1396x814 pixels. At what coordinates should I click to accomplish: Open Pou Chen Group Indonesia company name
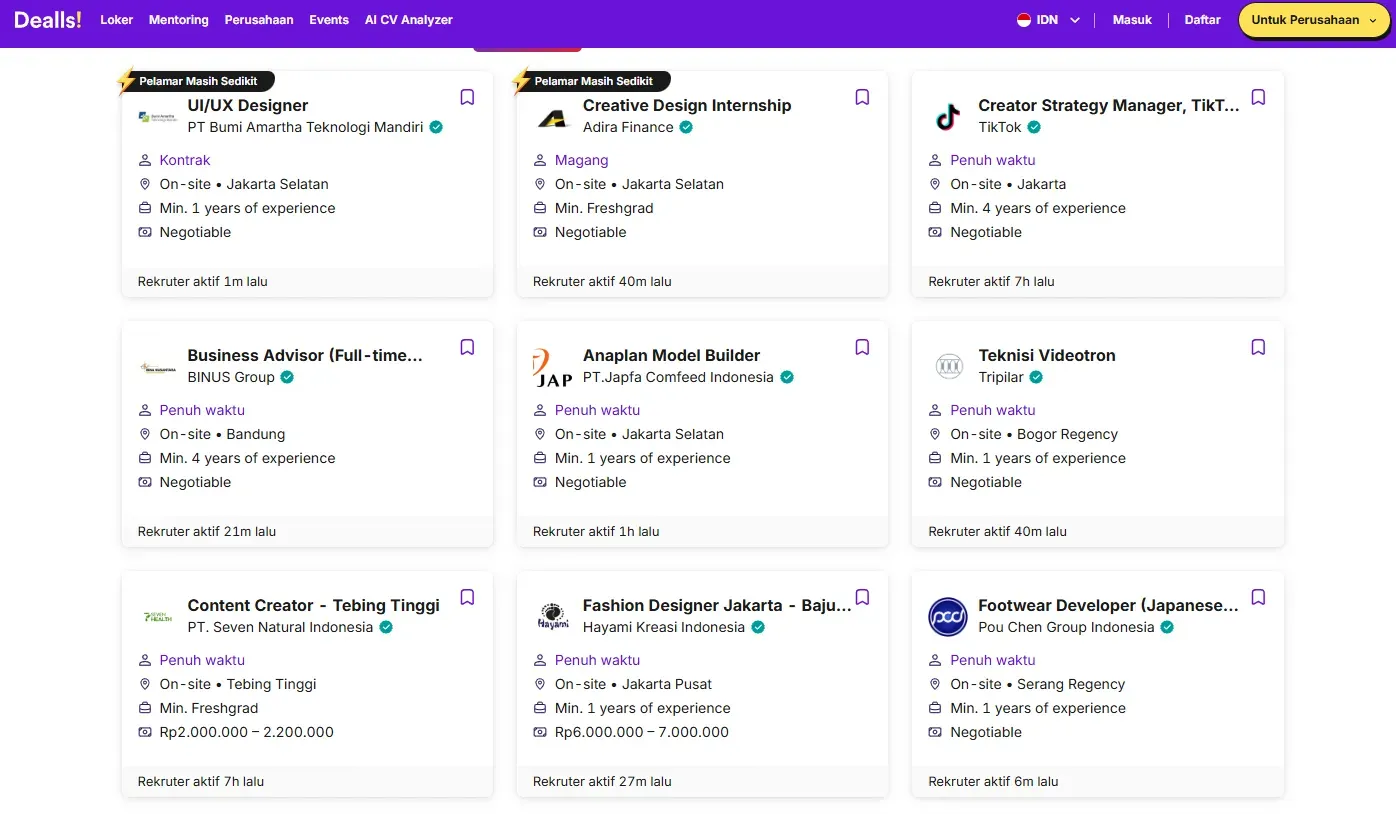1066,627
